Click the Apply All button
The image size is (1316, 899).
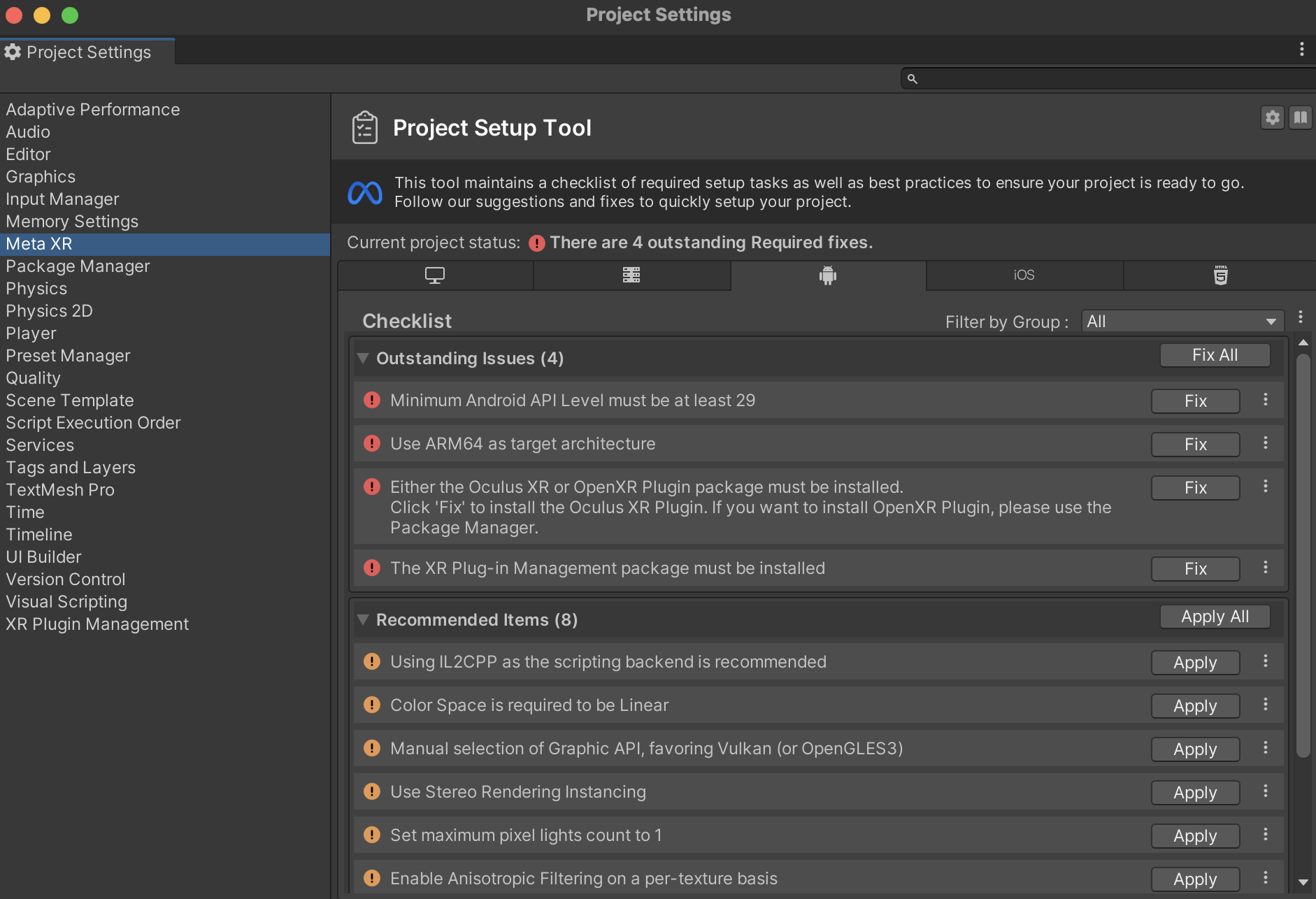(1214, 616)
